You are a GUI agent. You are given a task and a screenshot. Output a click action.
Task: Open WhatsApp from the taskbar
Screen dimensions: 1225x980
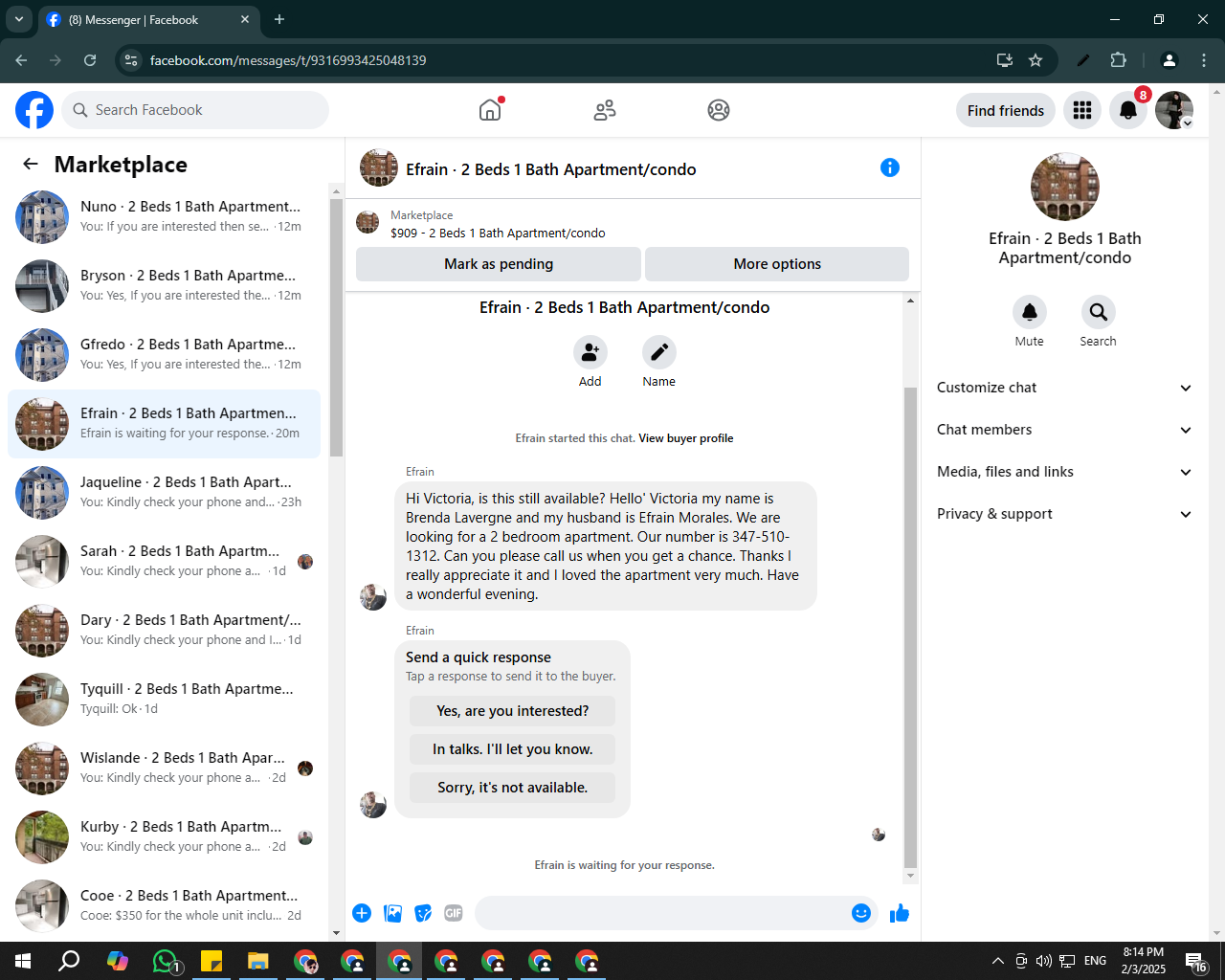pos(166,961)
